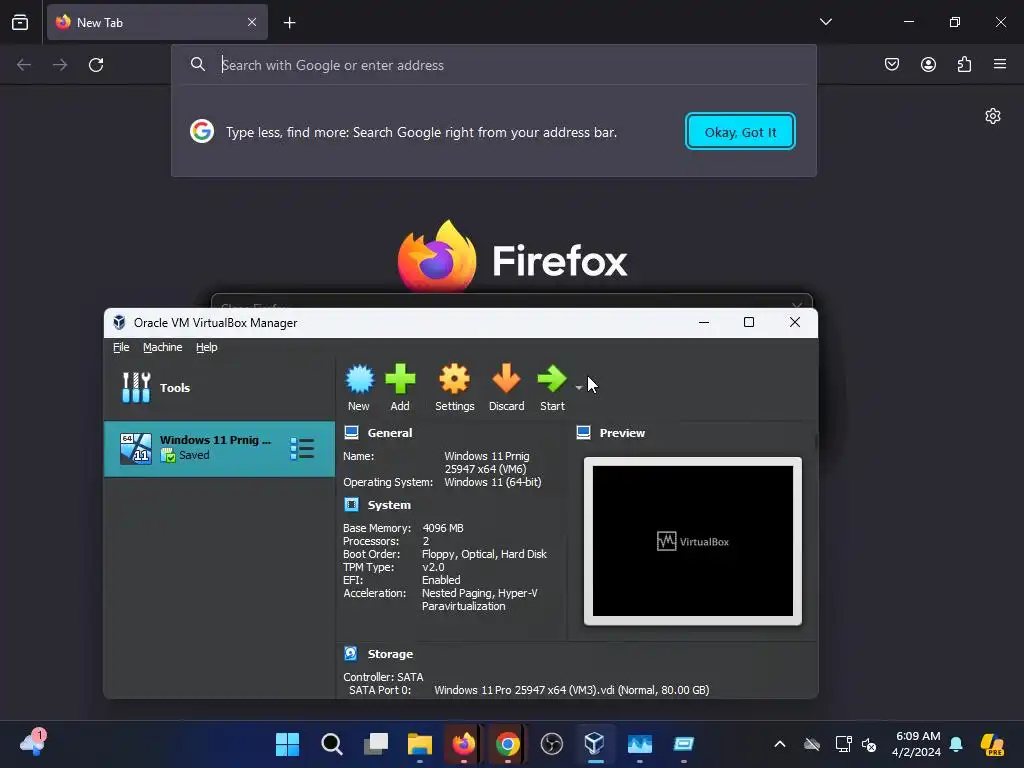Open Task View on the taskbar

pyautogui.click(x=376, y=744)
